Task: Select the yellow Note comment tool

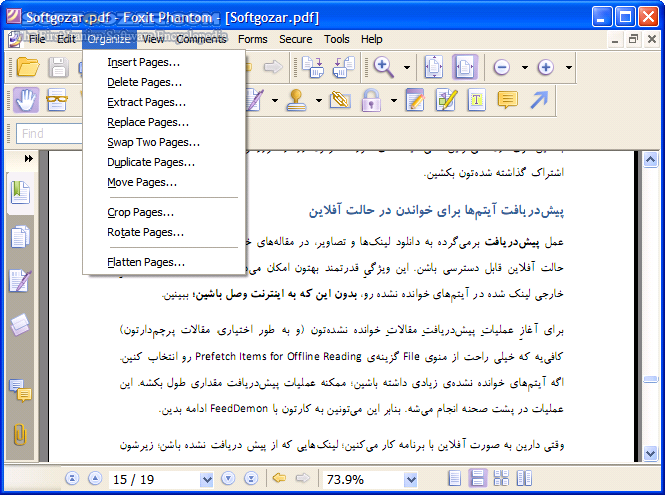Action: pos(508,100)
